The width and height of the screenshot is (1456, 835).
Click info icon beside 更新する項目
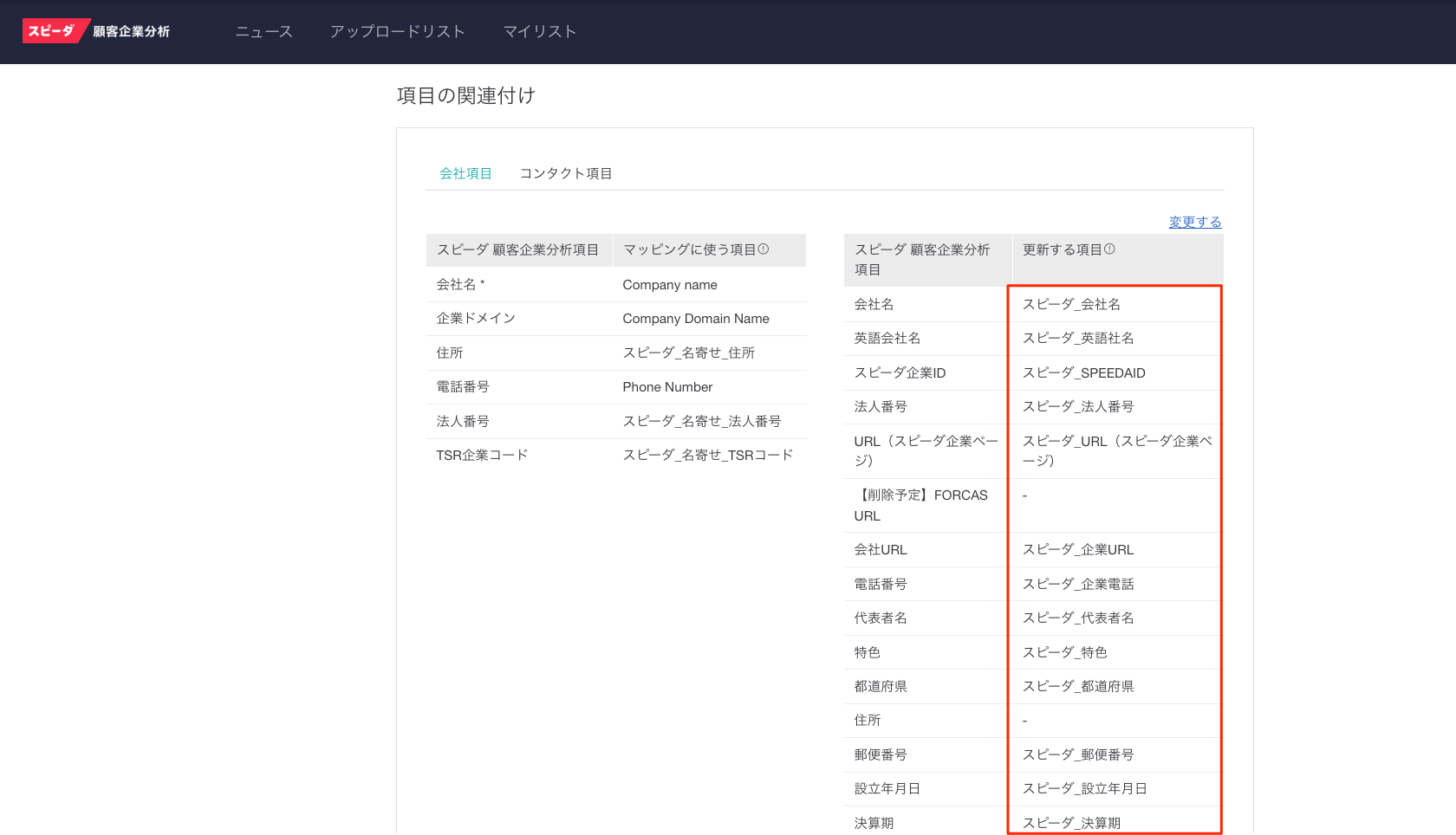(x=1109, y=249)
